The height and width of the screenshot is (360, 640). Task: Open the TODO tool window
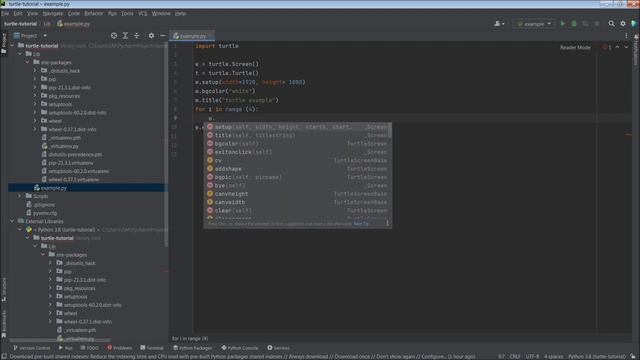89,348
